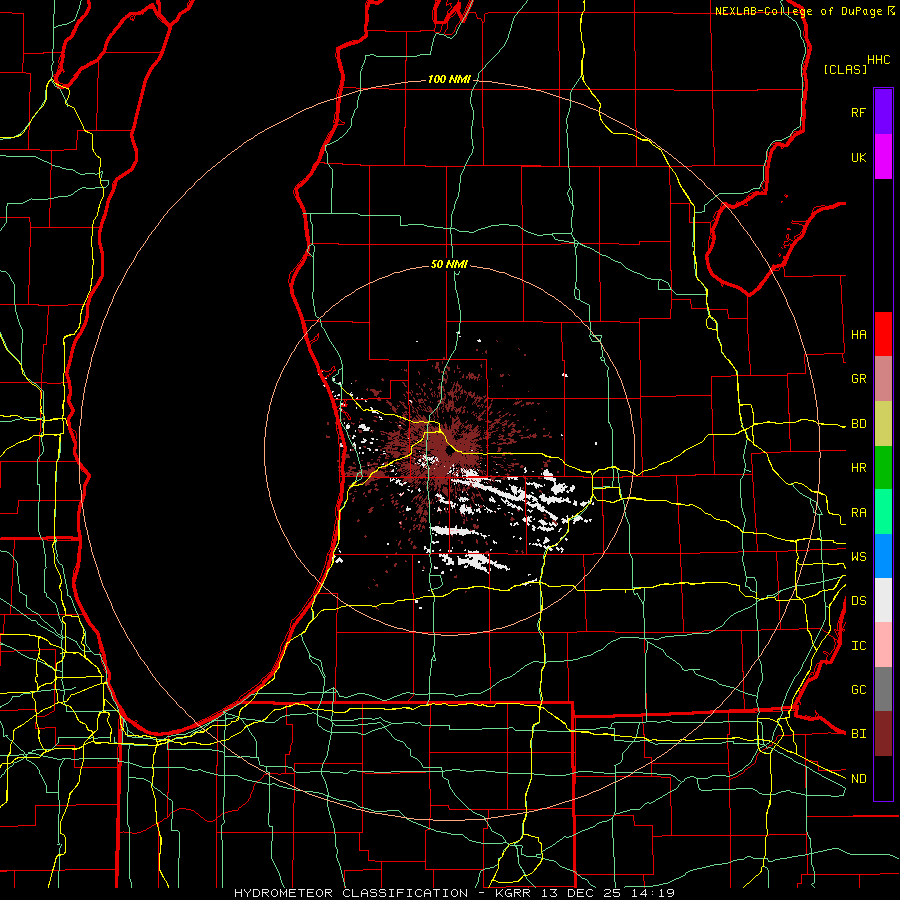
Task: Click the BI brown legend block
Action: [883, 734]
